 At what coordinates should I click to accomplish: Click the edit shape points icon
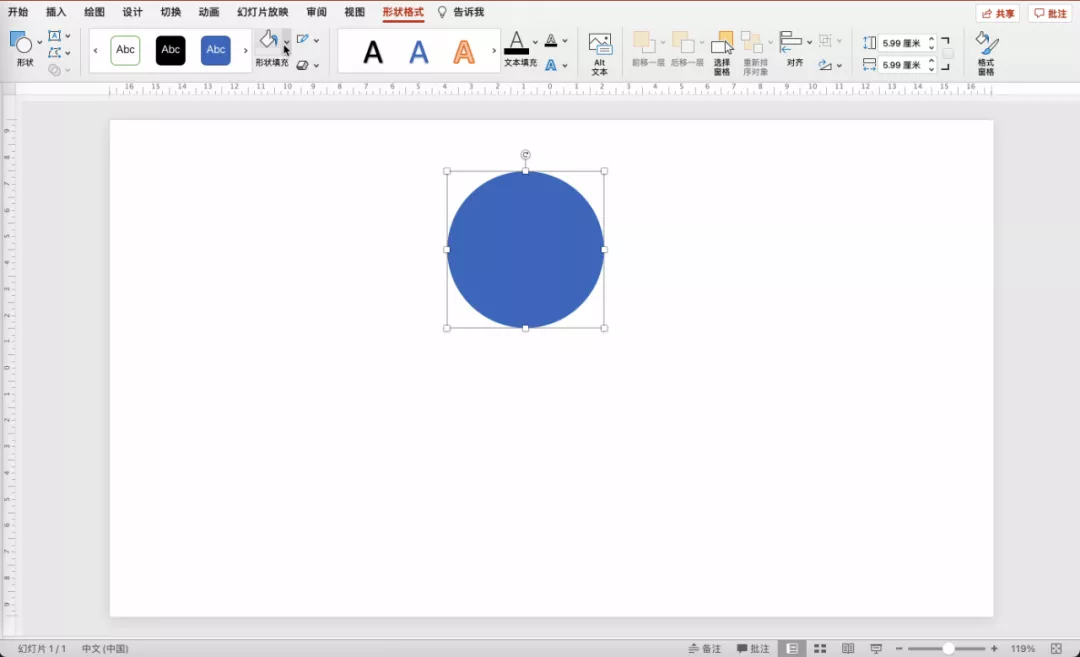54,52
